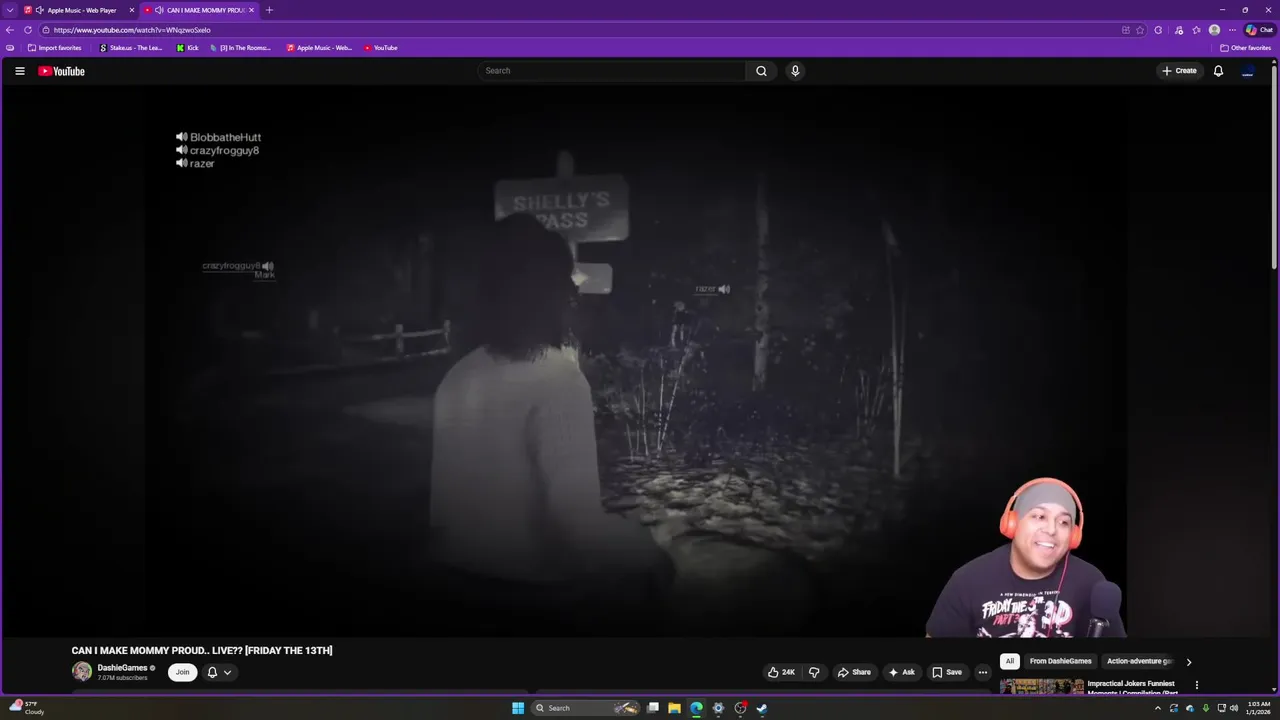The height and width of the screenshot is (720, 1280).
Task: Show hidden system tray icons
Action: coord(1158,708)
